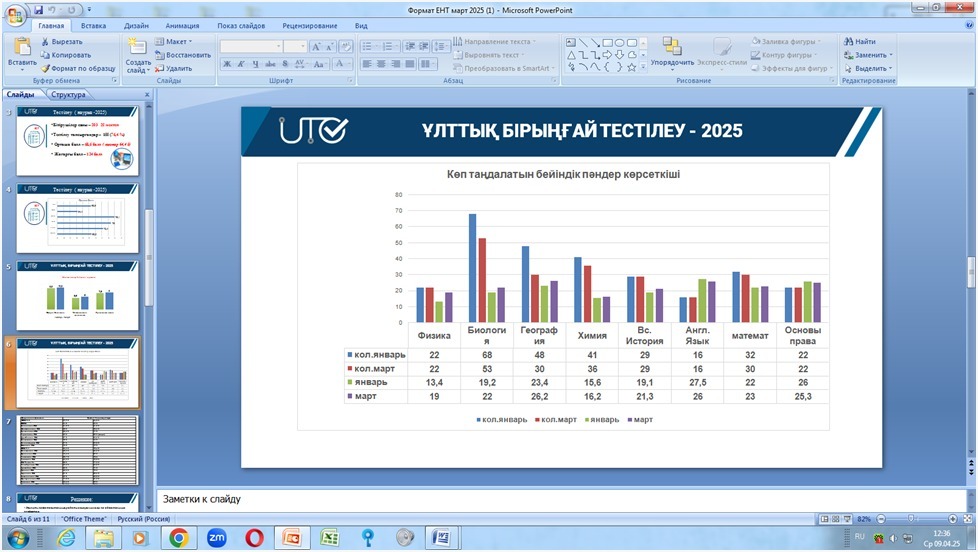Open Excel from the Windows taskbar
Image resolution: width=978 pixels, height=552 pixels.
(326, 537)
